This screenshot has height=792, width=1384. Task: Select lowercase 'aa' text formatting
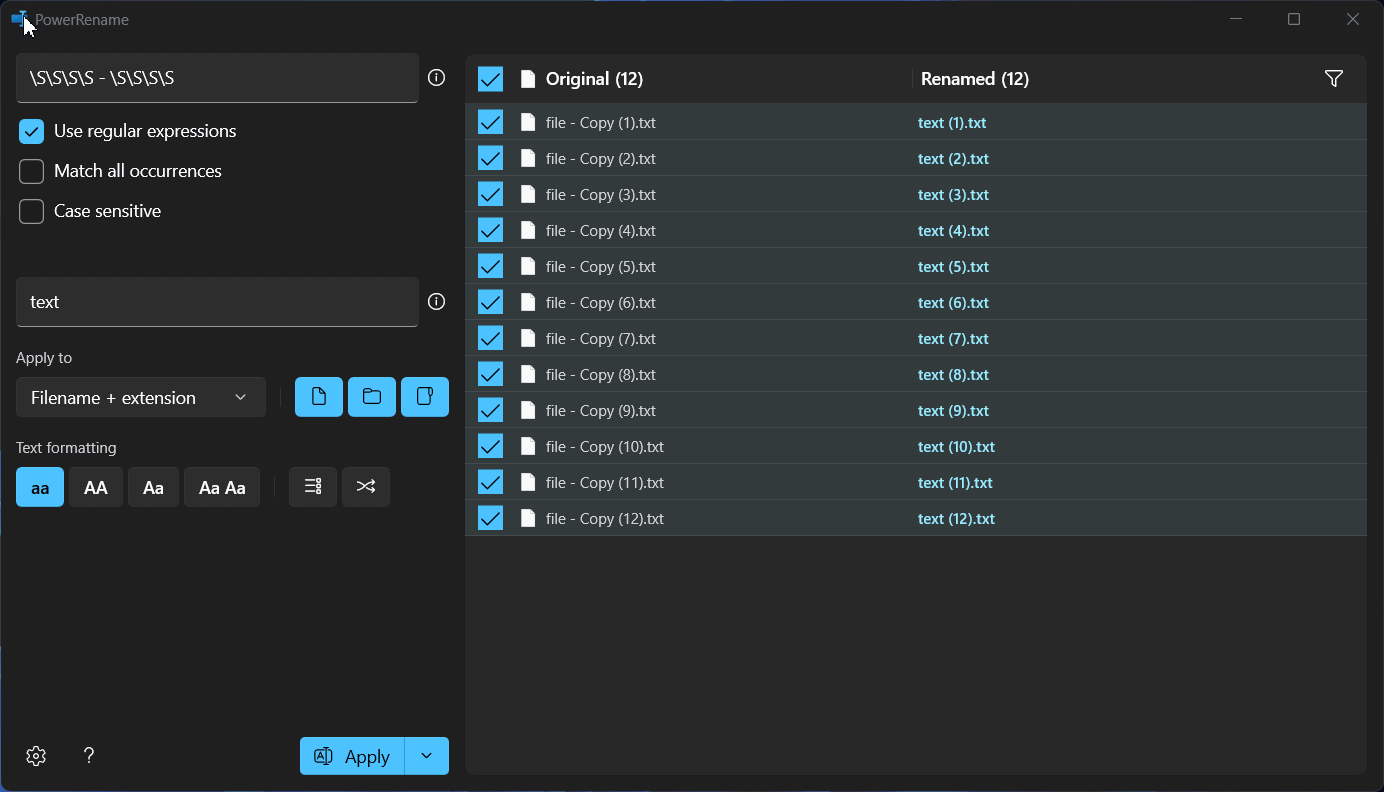click(40, 487)
